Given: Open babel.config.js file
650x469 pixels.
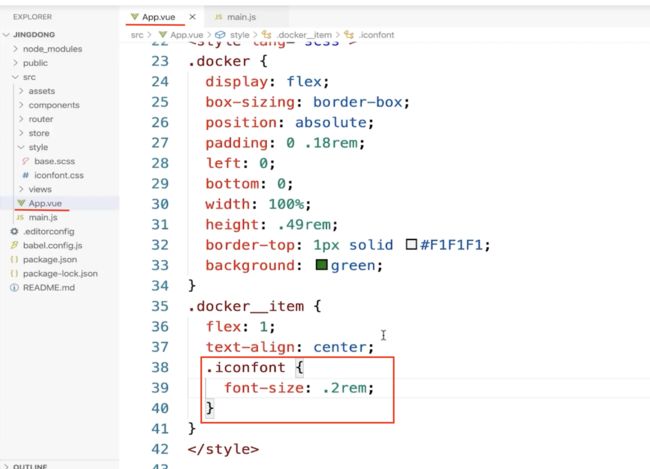Looking at the screenshot, I should pyautogui.click(x=53, y=245).
